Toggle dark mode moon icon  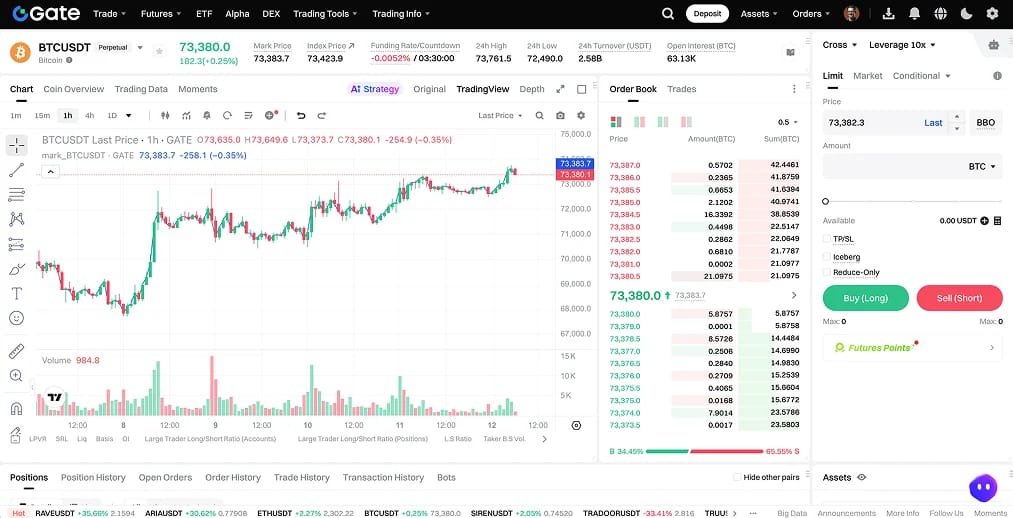click(966, 14)
